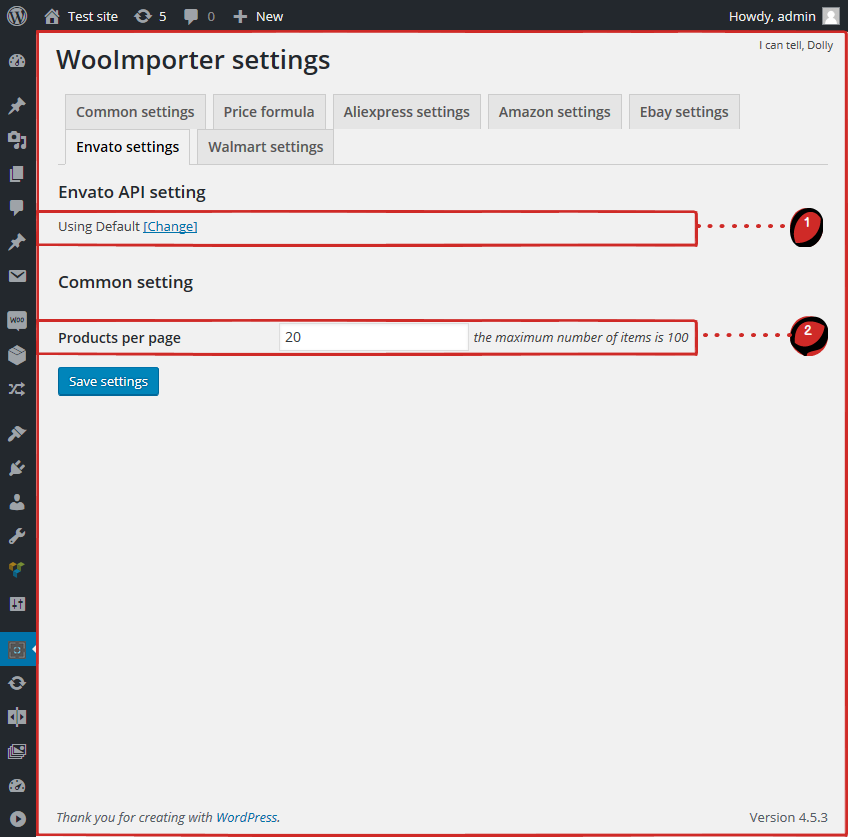Screen dimensions: 848x837
Task: Open the Tools wrench icon
Action: tap(17, 536)
